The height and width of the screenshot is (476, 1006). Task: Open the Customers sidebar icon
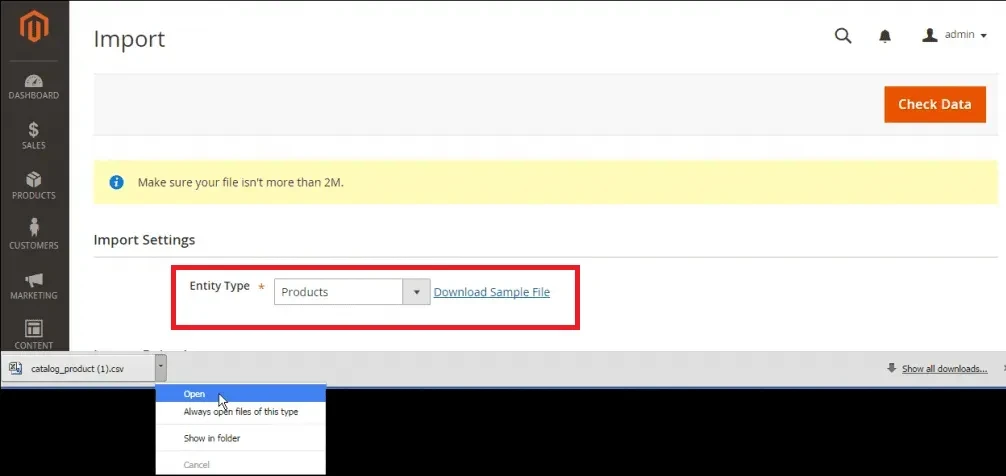[x=33, y=227]
